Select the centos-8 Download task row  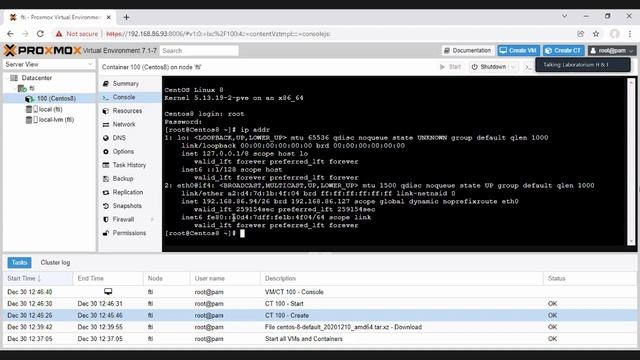[320, 327]
